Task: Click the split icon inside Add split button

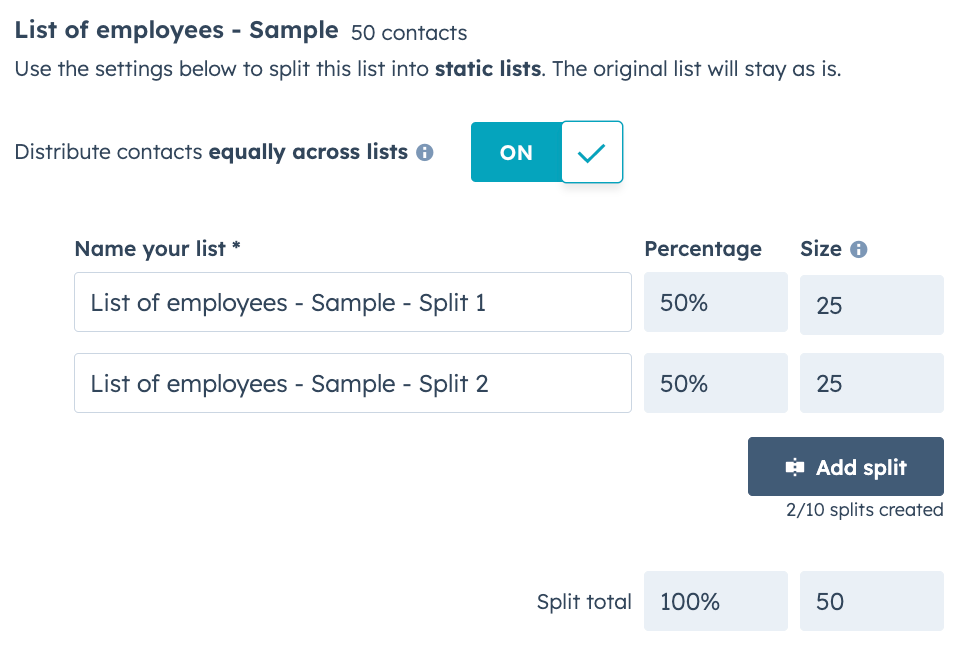Action: pyautogui.click(x=795, y=466)
